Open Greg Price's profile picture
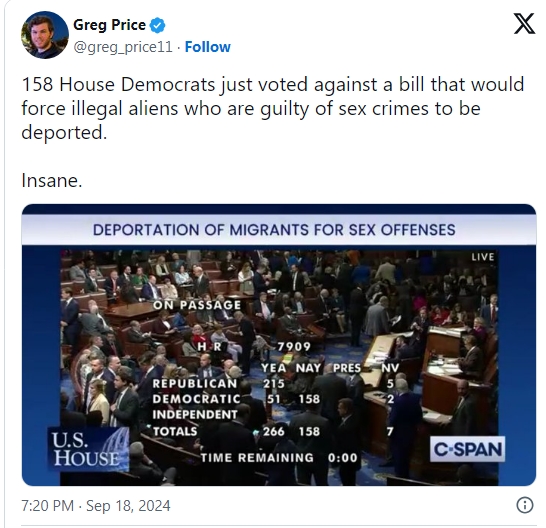This screenshot has width=546, height=528. pyautogui.click(x=45, y=35)
